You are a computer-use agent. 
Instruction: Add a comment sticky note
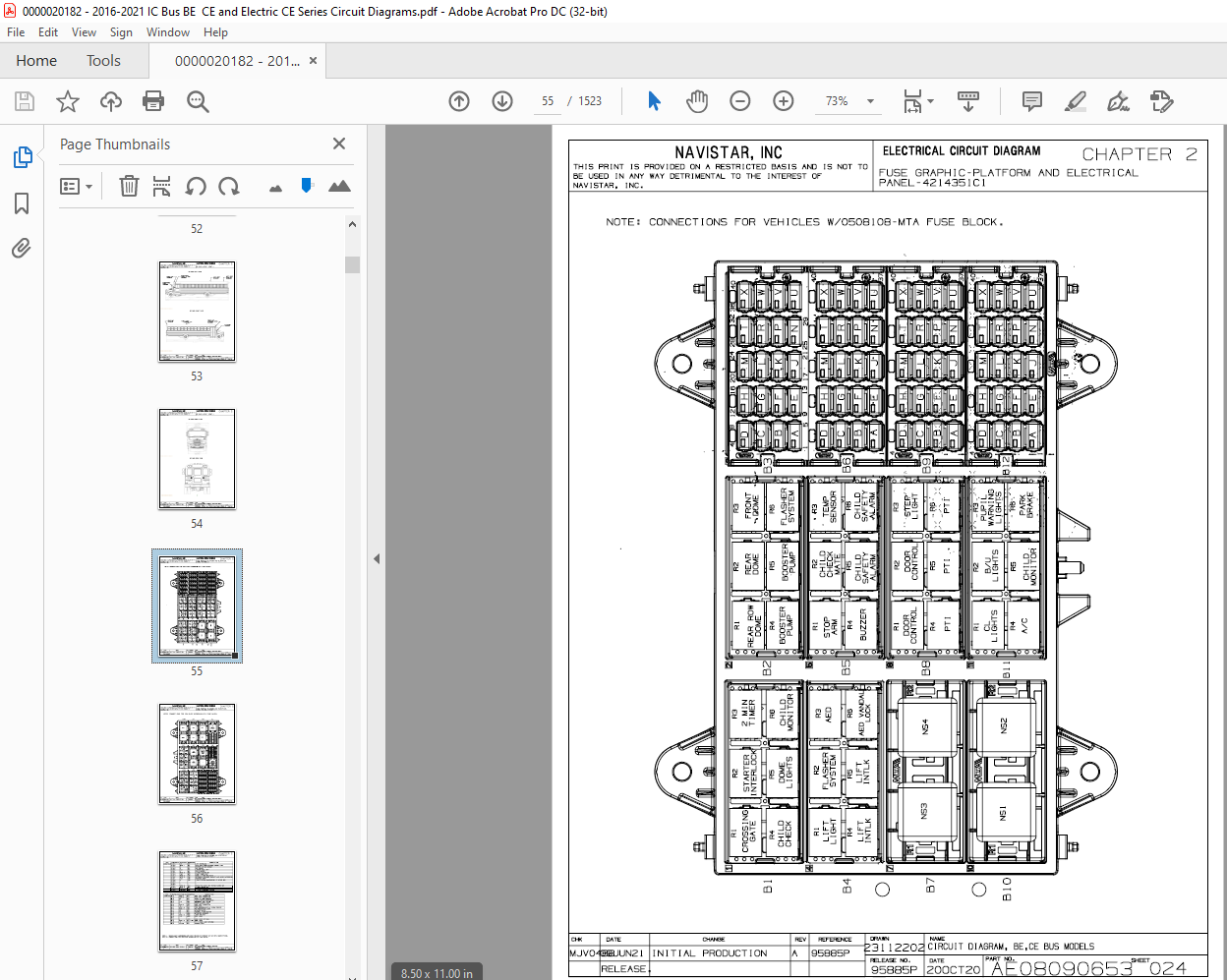(x=1032, y=101)
